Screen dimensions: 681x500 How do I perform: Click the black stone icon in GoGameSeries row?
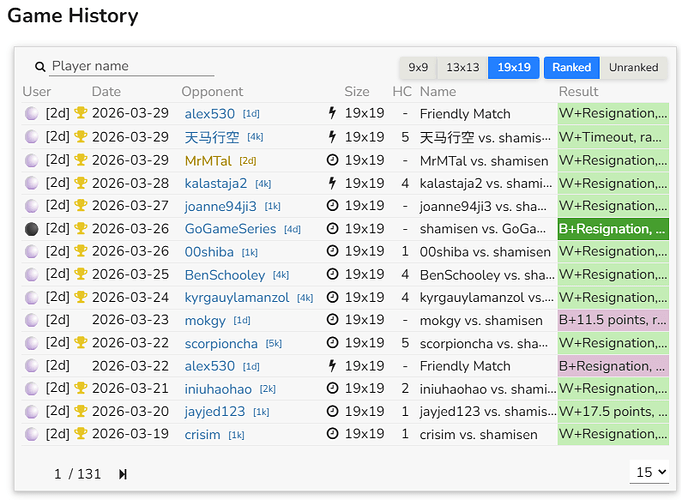32,229
